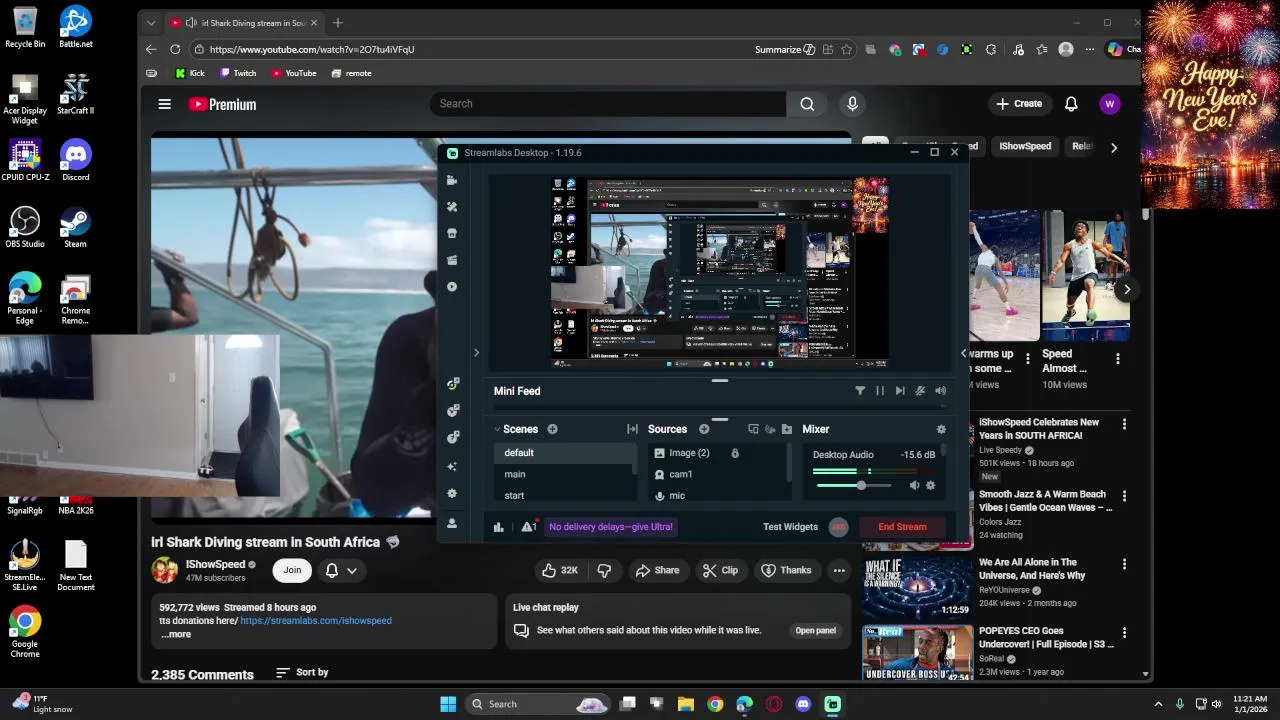Open Mixer settings gear icon

tap(941, 429)
